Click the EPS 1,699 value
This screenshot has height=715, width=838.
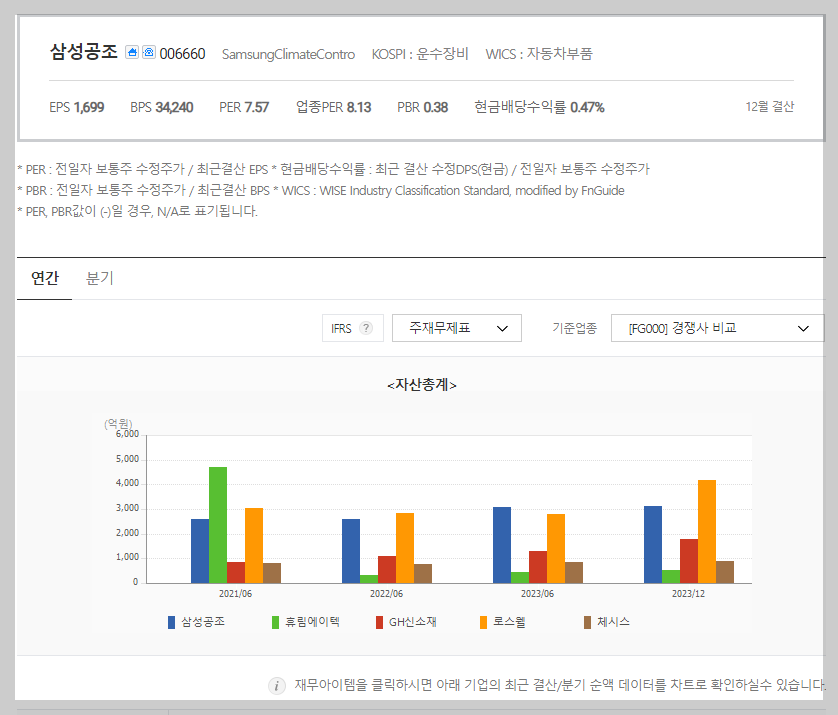tap(76, 107)
